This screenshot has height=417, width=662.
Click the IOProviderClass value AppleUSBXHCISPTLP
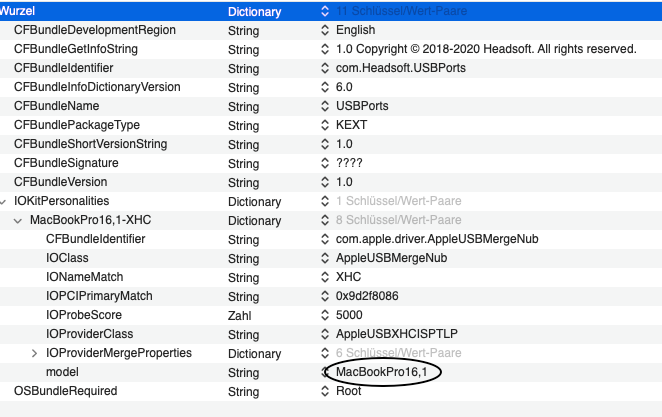point(394,334)
